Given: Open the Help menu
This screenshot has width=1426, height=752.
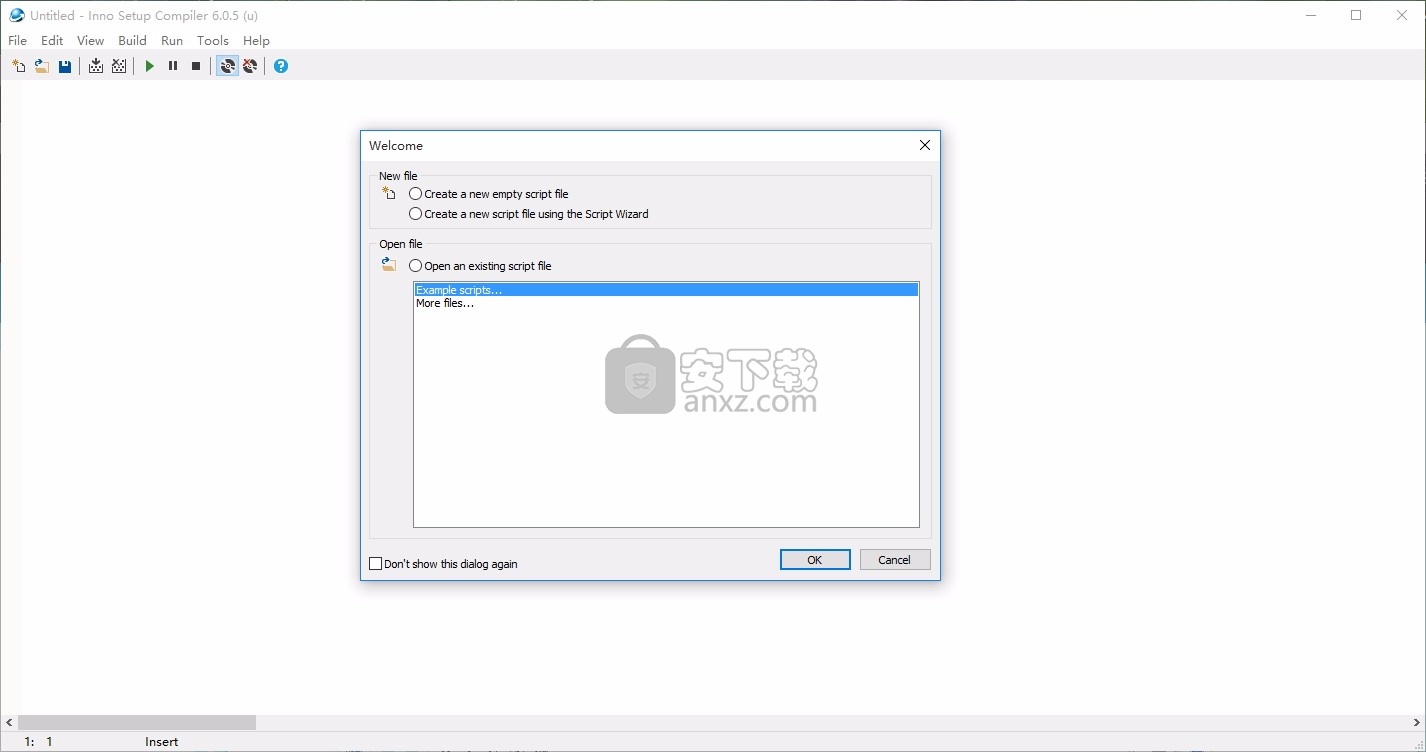Looking at the screenshot, I should click(x=256, y=41).
